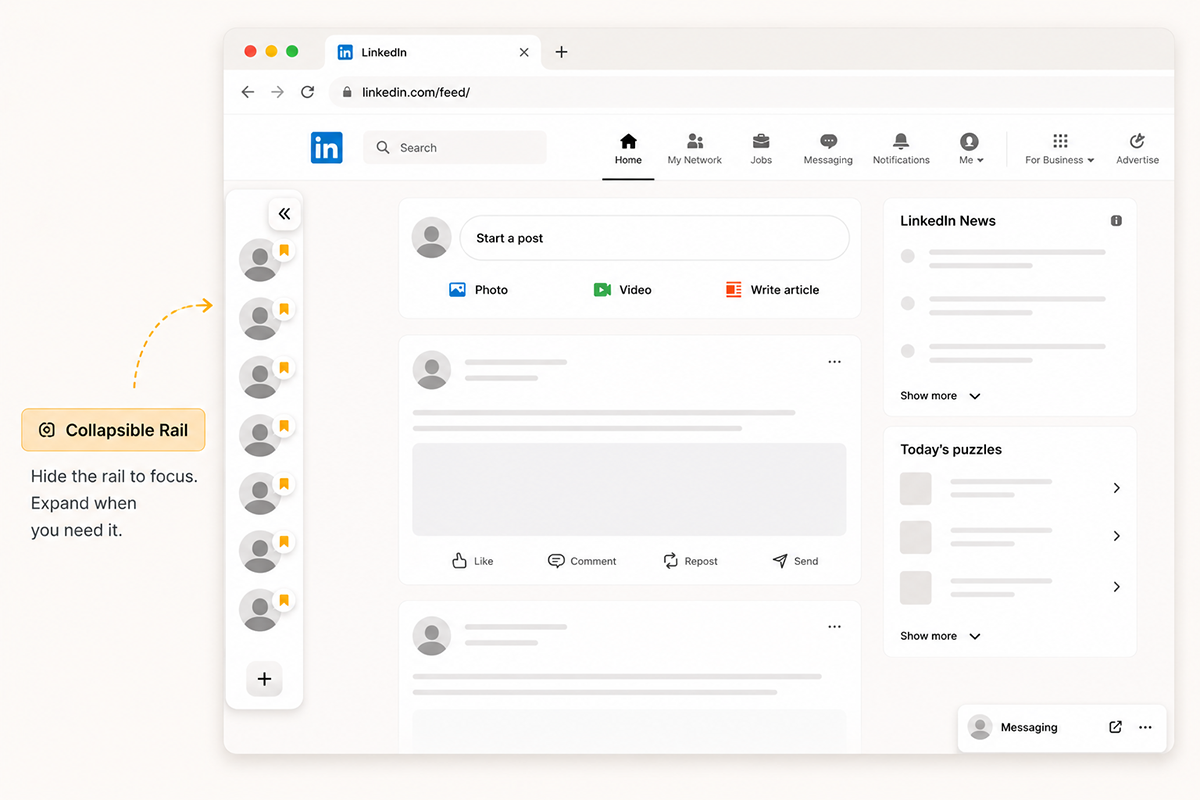The image size is (1200, 800).
Task: Open Messaging in the top navigation
Action: pyautogui.click(x=828, y=149)
